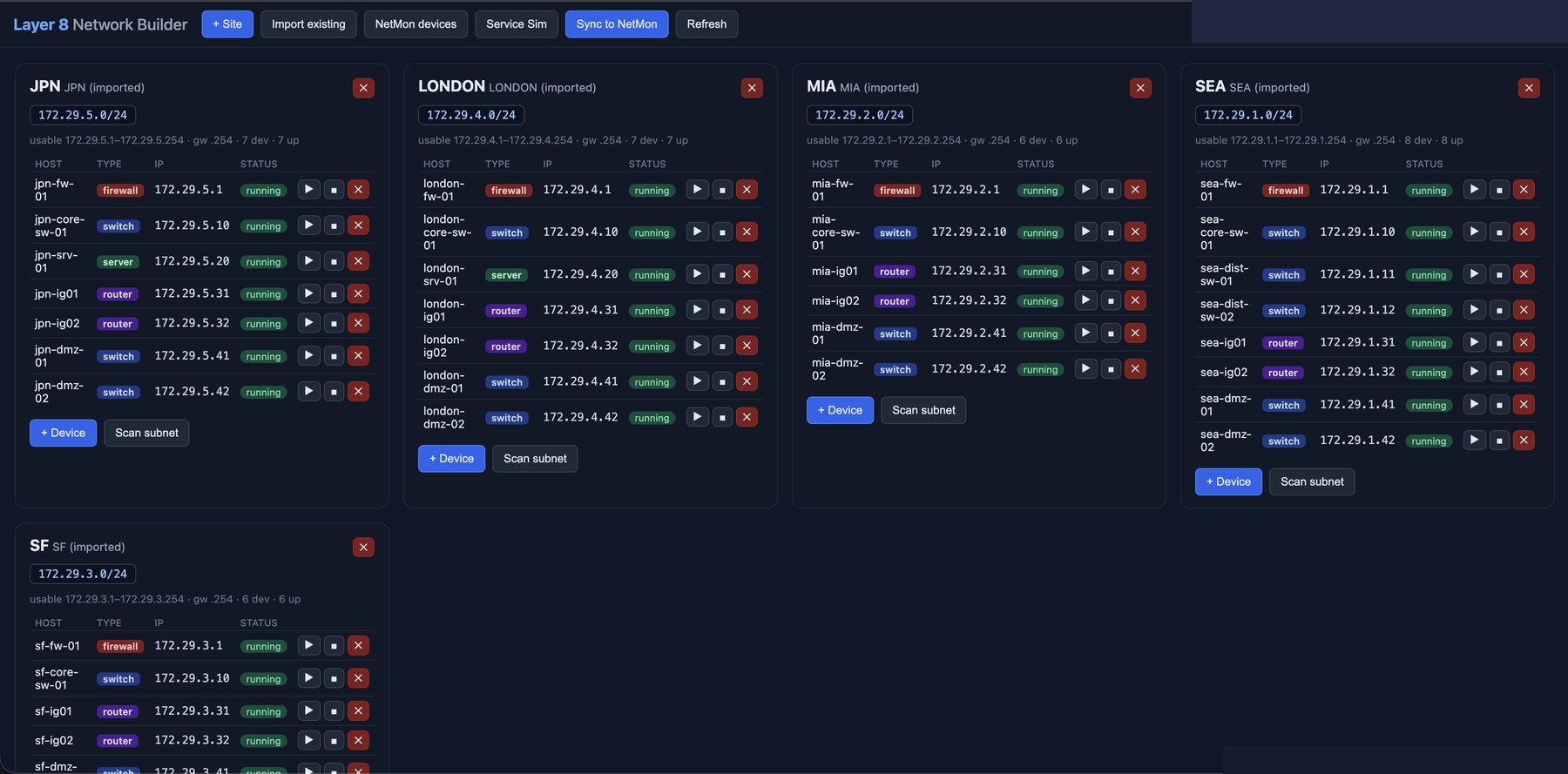Stop sea-ig01 router
Image resolution: width=1568 pixels, height=774 pixels.
point(1499,342)
